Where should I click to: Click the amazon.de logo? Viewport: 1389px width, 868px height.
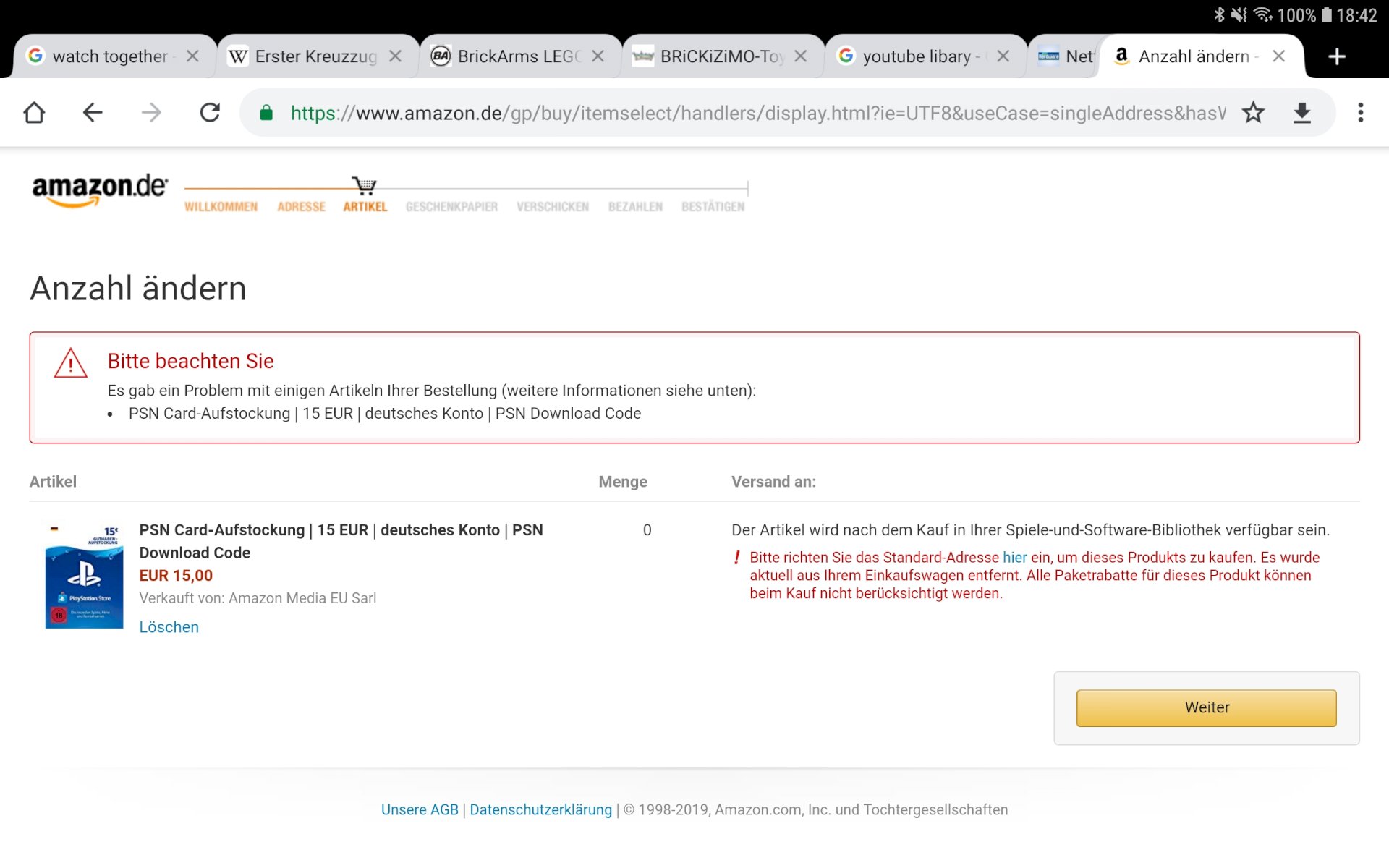coord(100,190)
